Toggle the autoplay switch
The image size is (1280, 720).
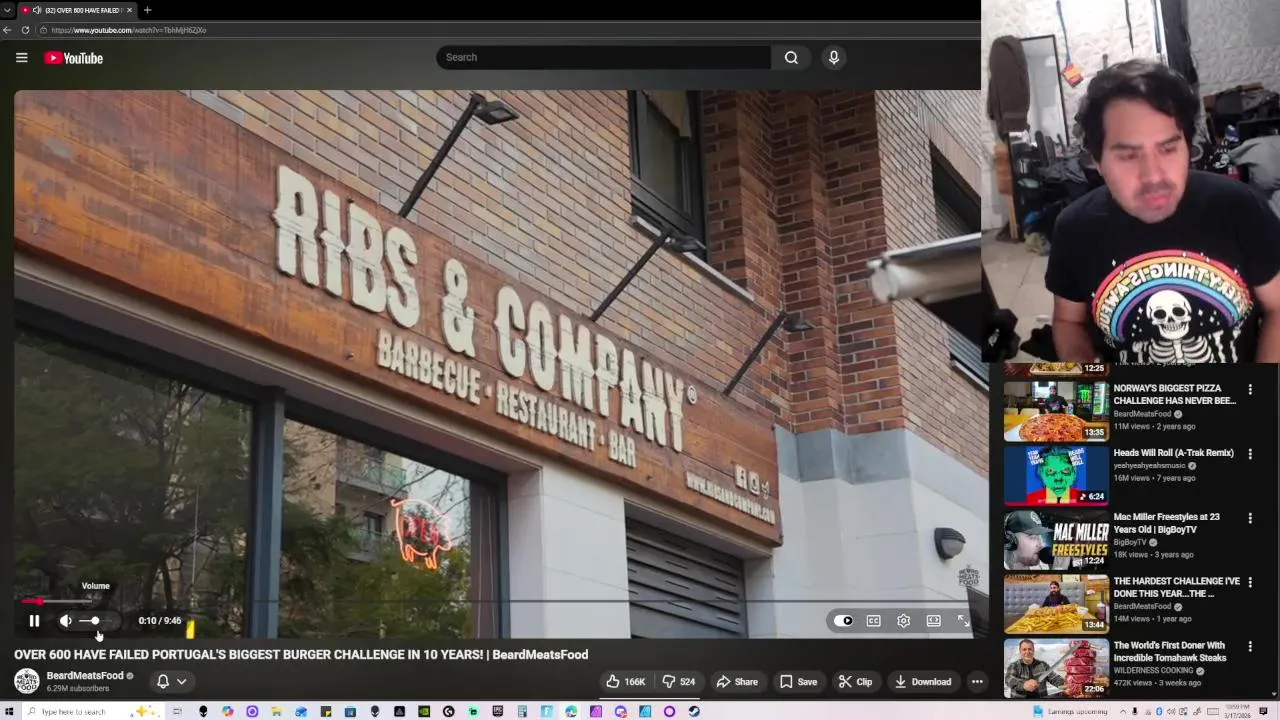click(x=843, y=621)
